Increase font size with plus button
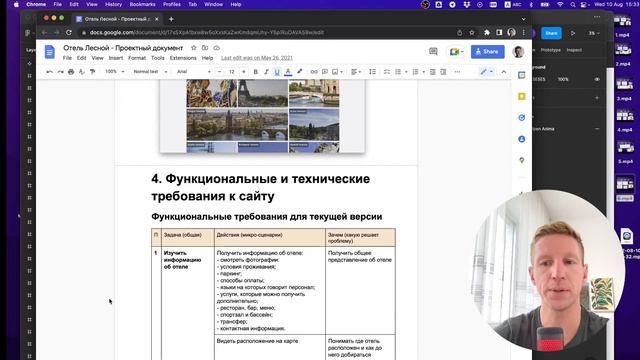 [244, 72]
